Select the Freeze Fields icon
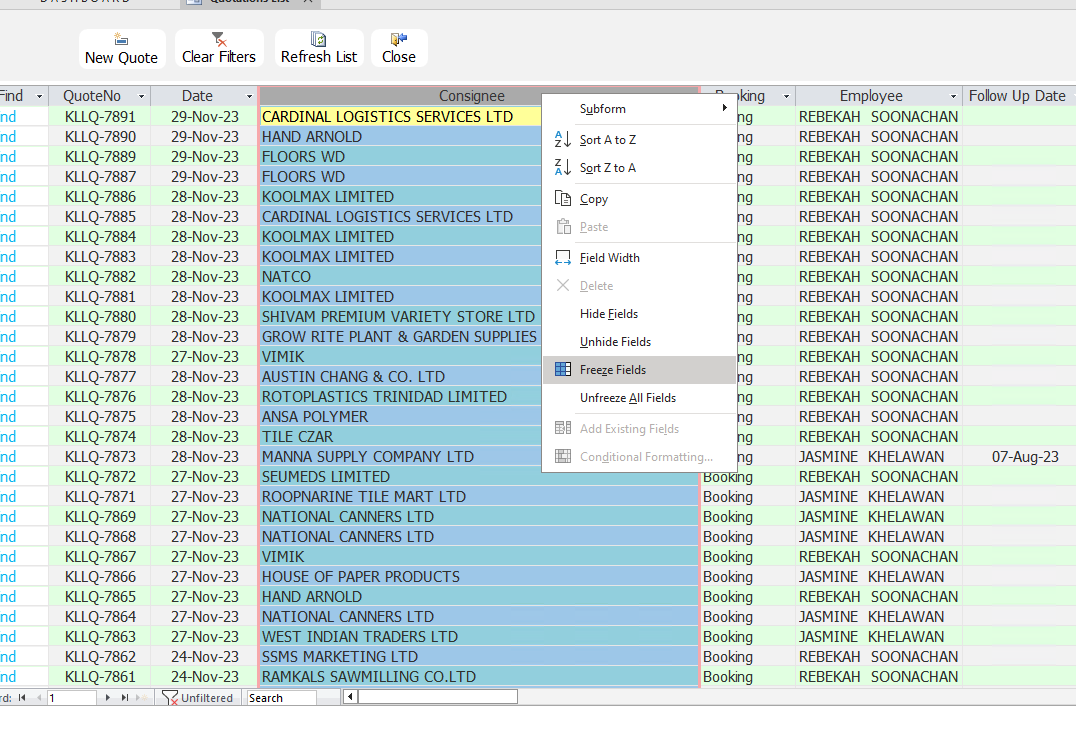1076x729 pixels. [x=564, y=370]
